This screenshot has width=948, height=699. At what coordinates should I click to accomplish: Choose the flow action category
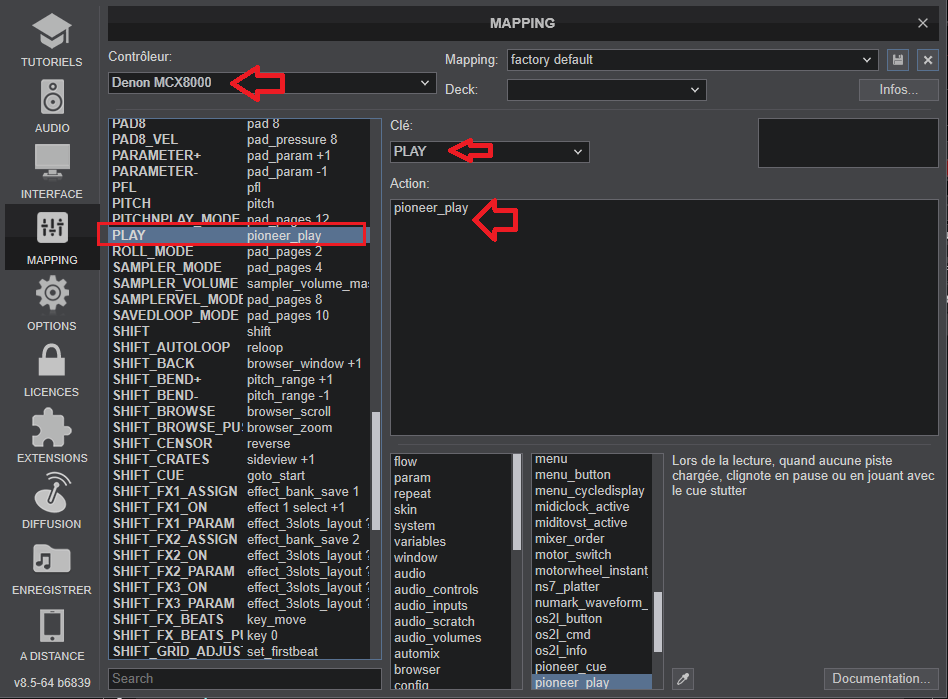click(x=452, y=462)
